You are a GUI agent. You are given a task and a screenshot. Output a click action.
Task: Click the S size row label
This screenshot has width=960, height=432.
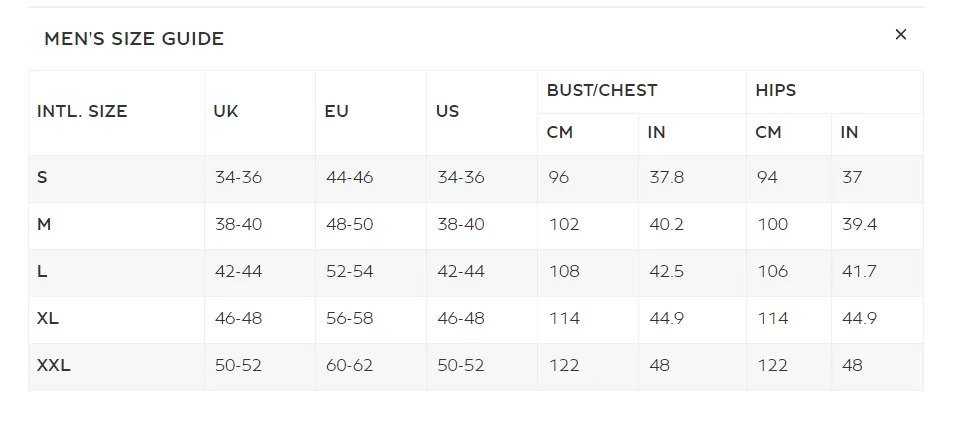click(x=42, y=177)
